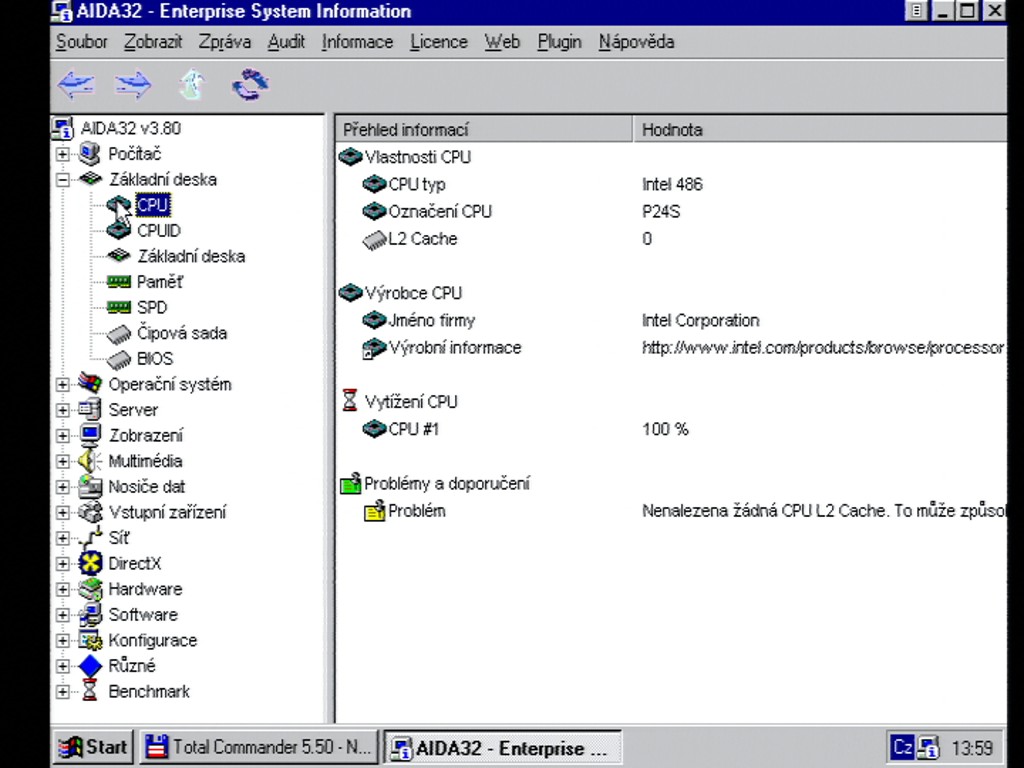Expand the Operační systém node
This screenshot has width=1024, height=768.
coord(63,384)
